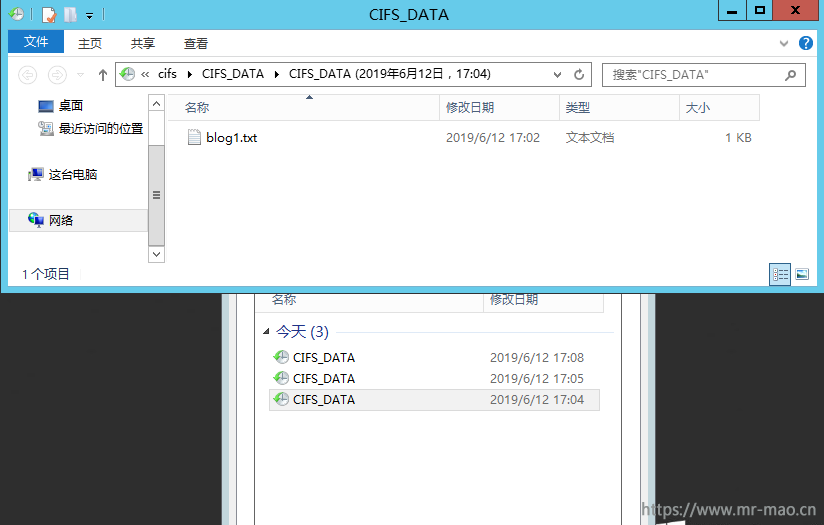
Task: Go forward with the forward arrow button
Action: (57, 75)
